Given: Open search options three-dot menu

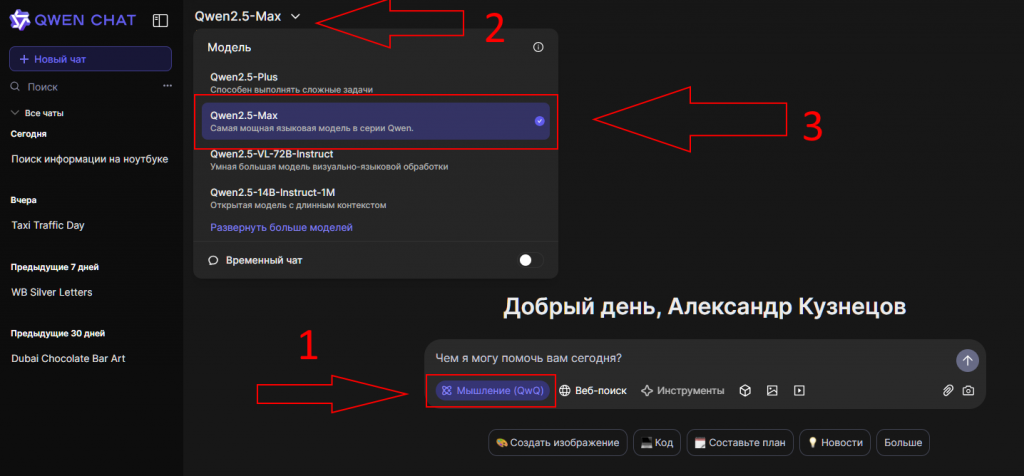Looking at the screenshot, I should click(x=167, y=86).
